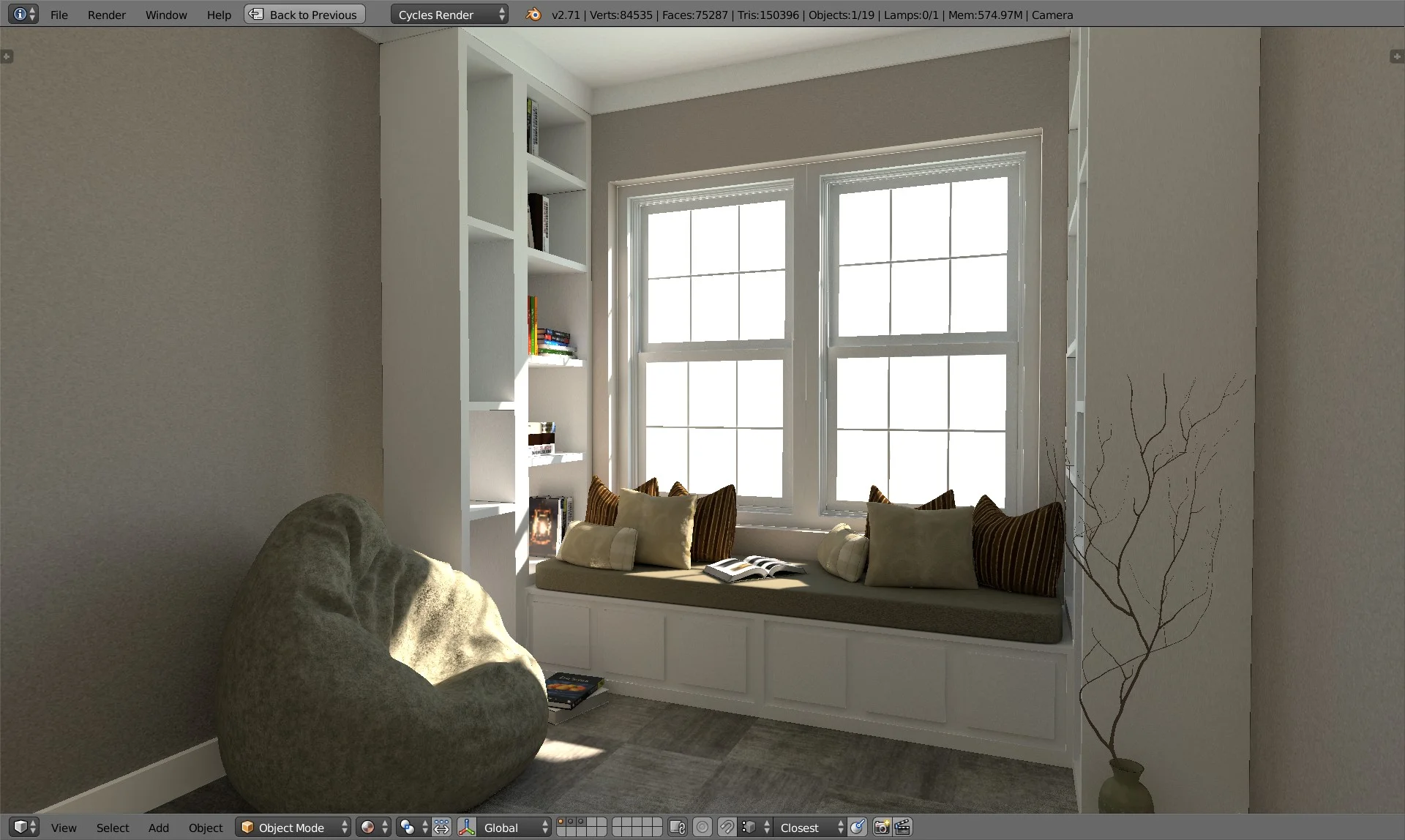The width and height of the screenshot is (1405, 840).
Task: Toggle manipulate center points option
Action: pyautogui.click(x=441, y=828)
